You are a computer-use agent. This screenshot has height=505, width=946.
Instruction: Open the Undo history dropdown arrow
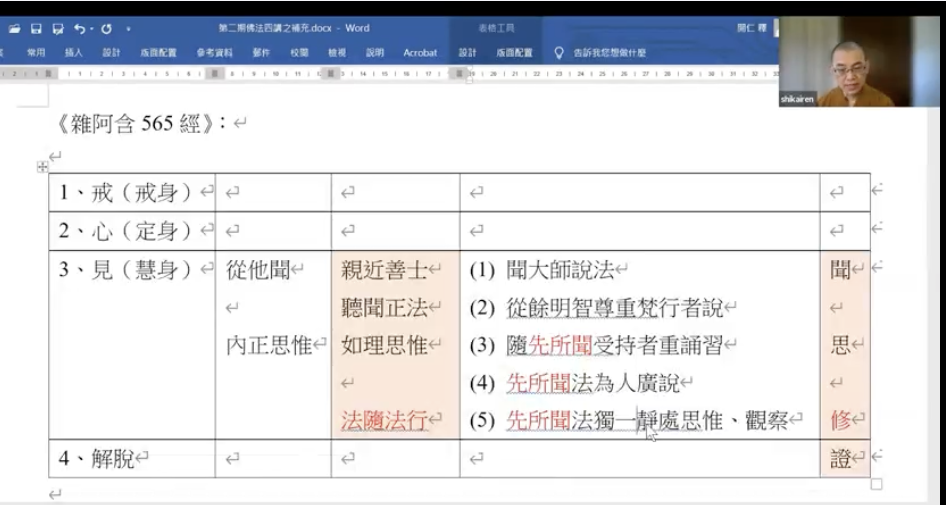[x=91, y=29]
